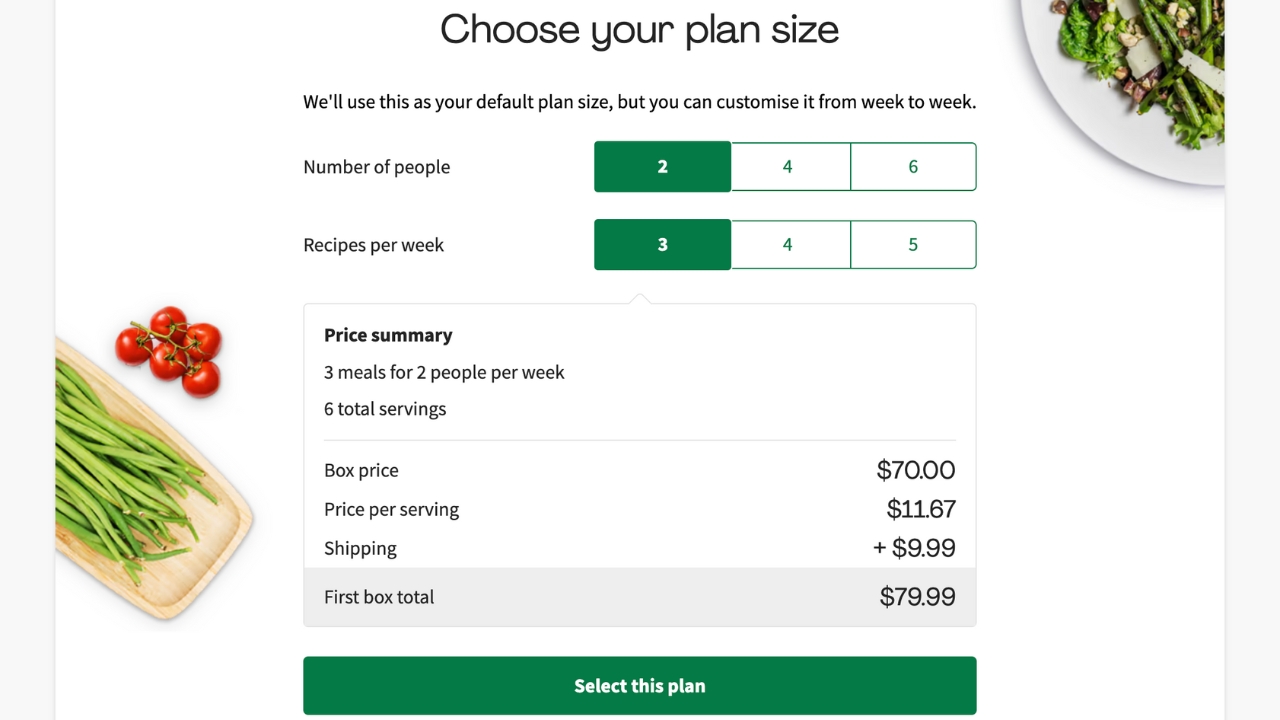Click the "6 total servings" text

click(x=384, y=409)
